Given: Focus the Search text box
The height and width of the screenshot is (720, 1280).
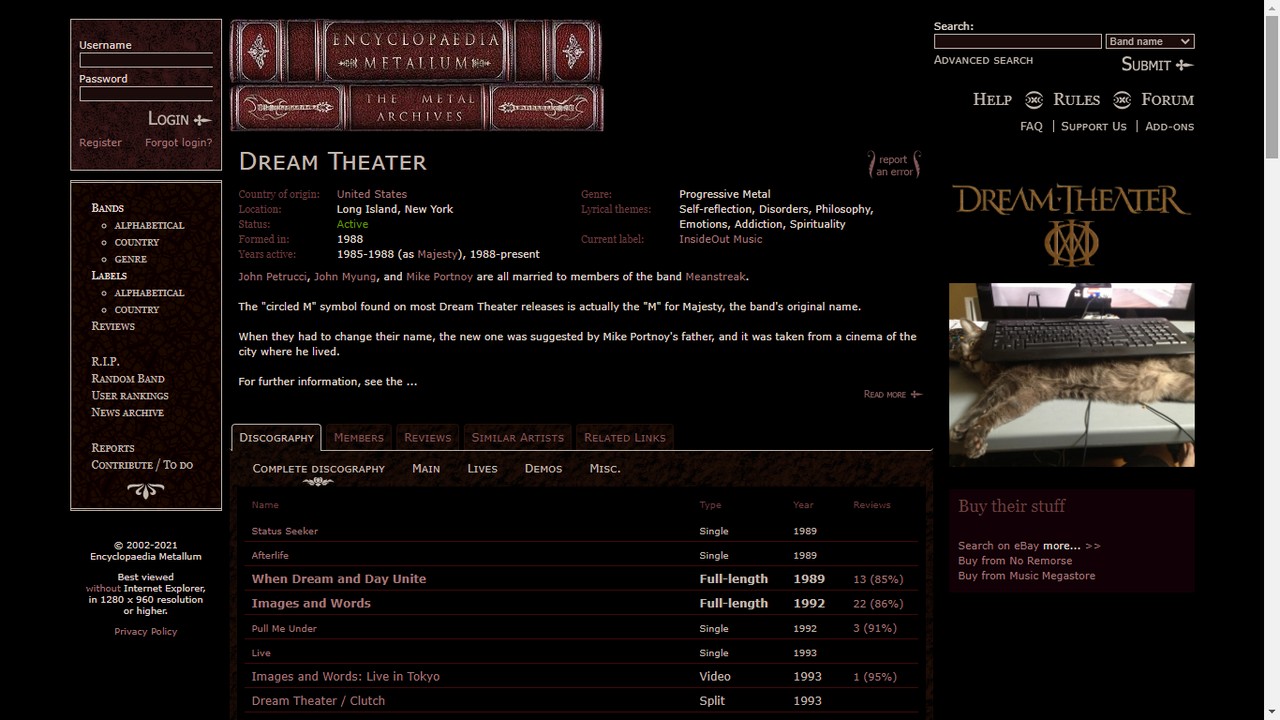Looking at the screenshot, I should click(x=1017, y=42).
